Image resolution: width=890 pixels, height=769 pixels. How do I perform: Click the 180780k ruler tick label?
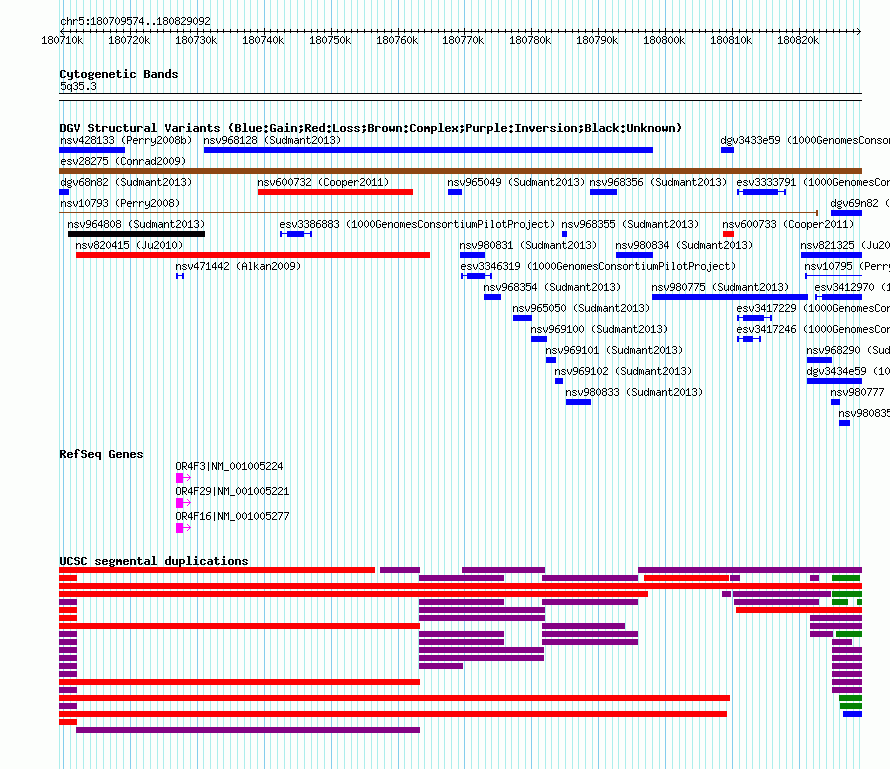point(530,40)
